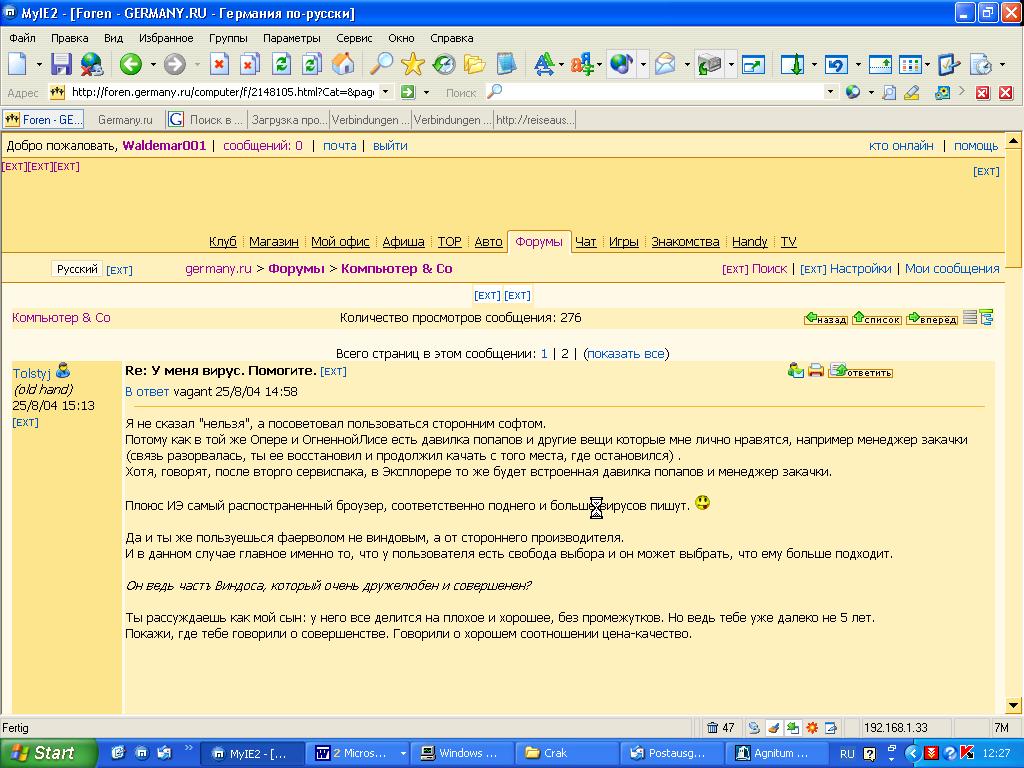Open the Параметры menu
The width and height of the screenshot is (1024, 768).
tap(291, 38)
